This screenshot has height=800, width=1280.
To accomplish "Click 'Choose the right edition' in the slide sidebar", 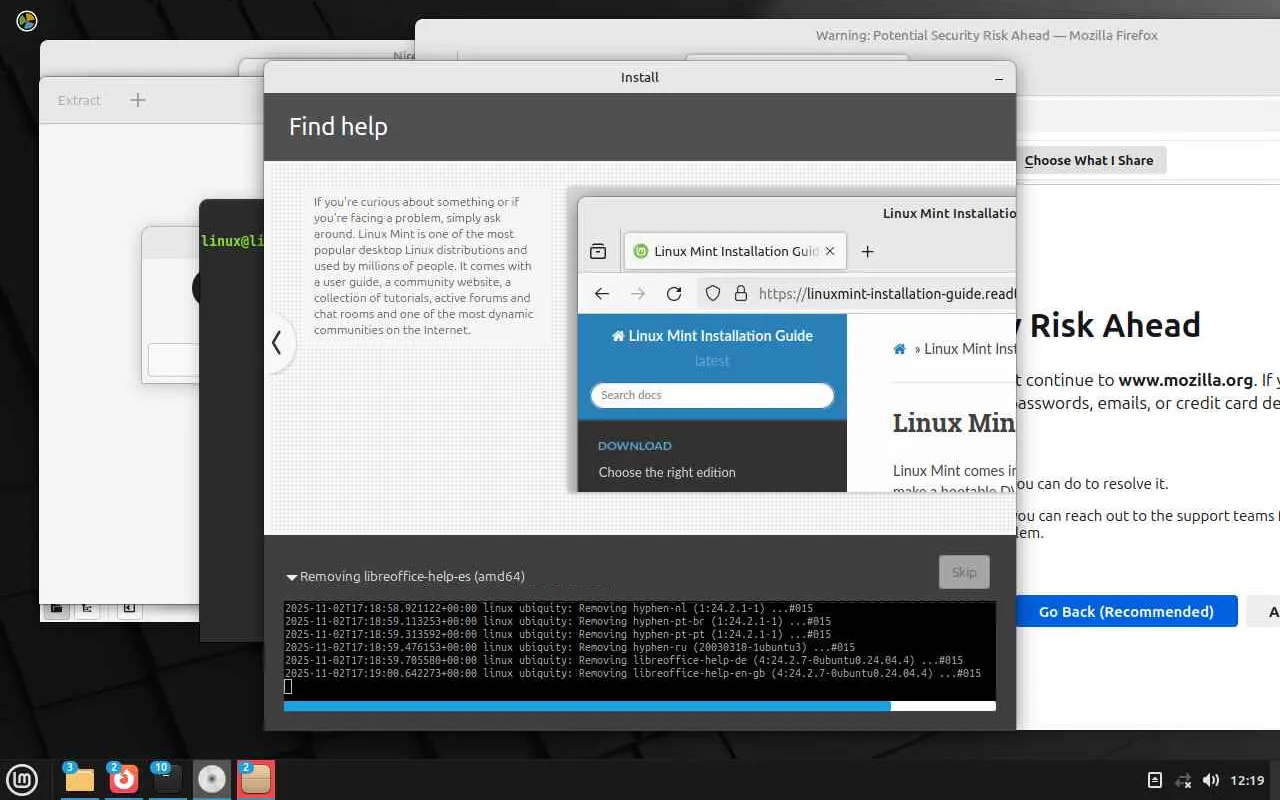I will [x=667, y=472].
